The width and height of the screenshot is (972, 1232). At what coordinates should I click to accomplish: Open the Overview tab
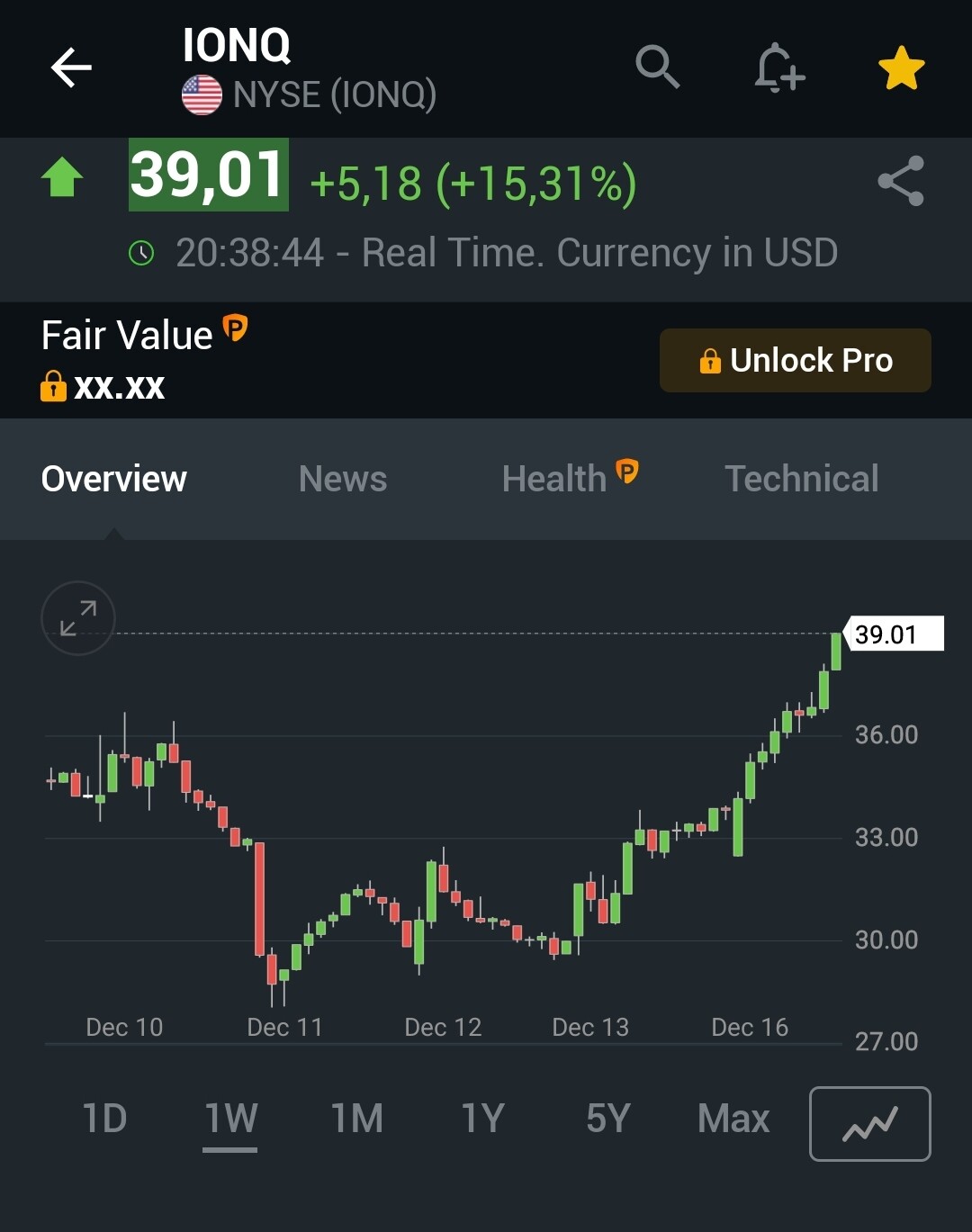114,479
